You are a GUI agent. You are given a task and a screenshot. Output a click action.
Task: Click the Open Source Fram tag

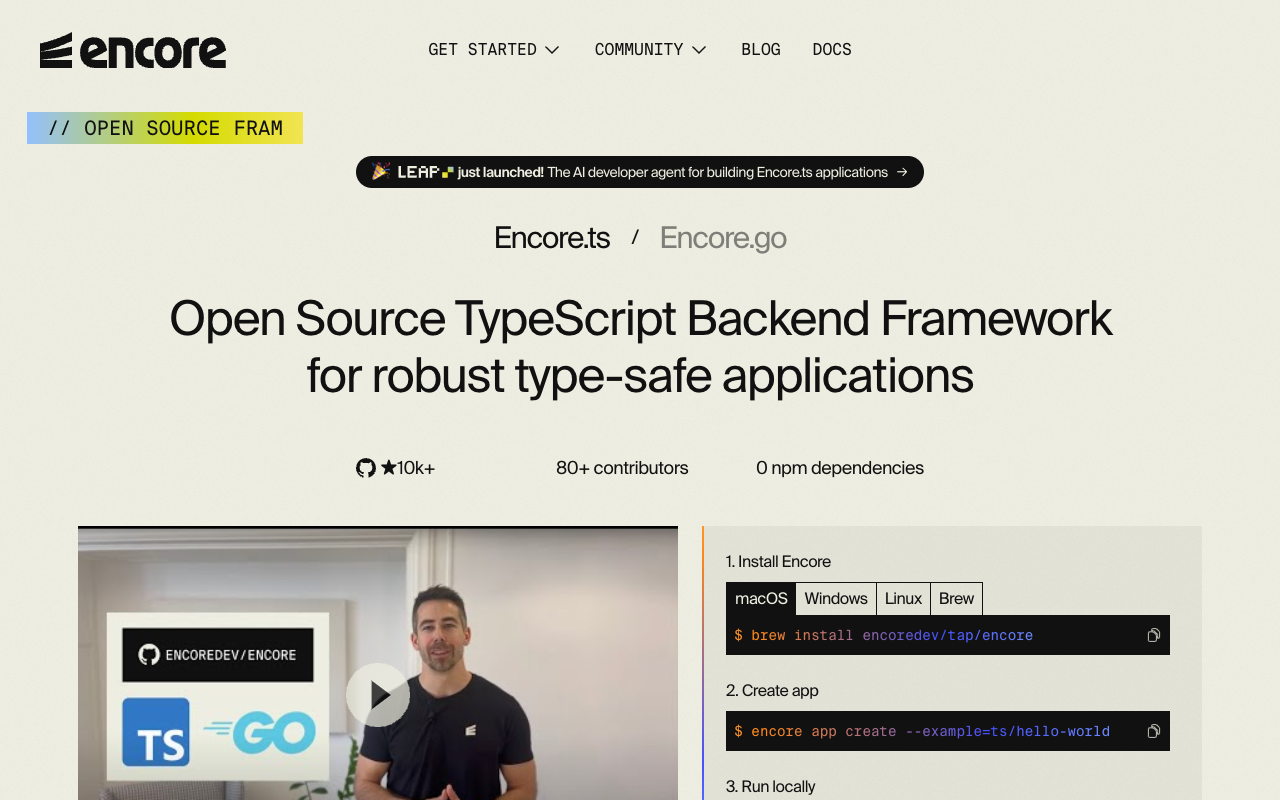click(x=165, y=128)
